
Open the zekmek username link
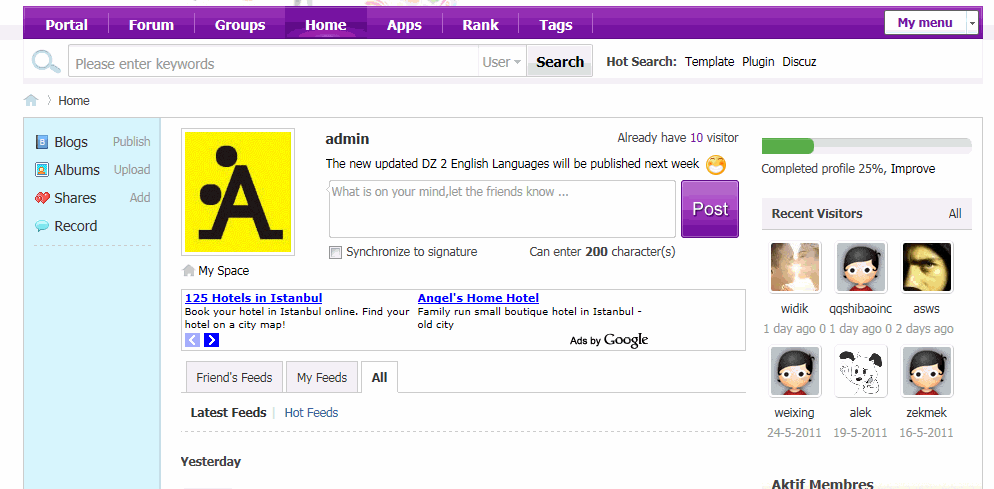pos(926,413)
